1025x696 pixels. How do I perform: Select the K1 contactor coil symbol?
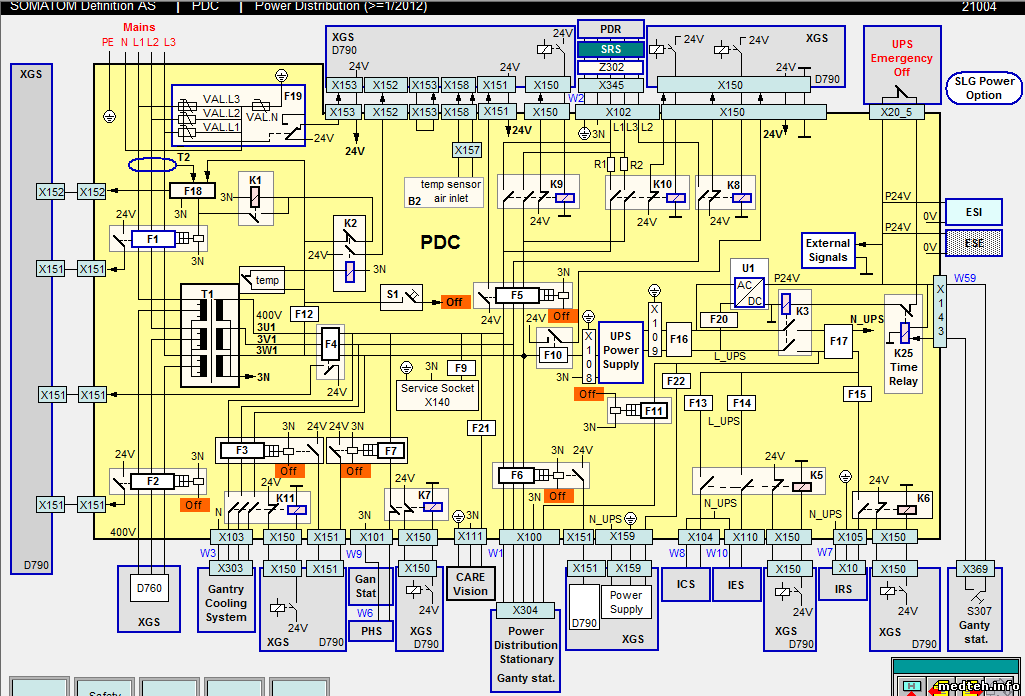tap(255, 199)
